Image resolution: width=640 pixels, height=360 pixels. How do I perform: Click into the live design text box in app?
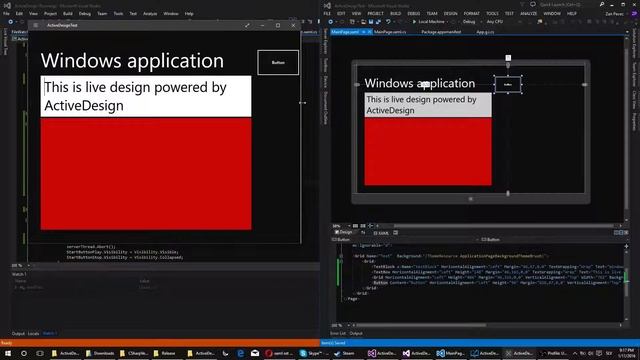[146, 96]
